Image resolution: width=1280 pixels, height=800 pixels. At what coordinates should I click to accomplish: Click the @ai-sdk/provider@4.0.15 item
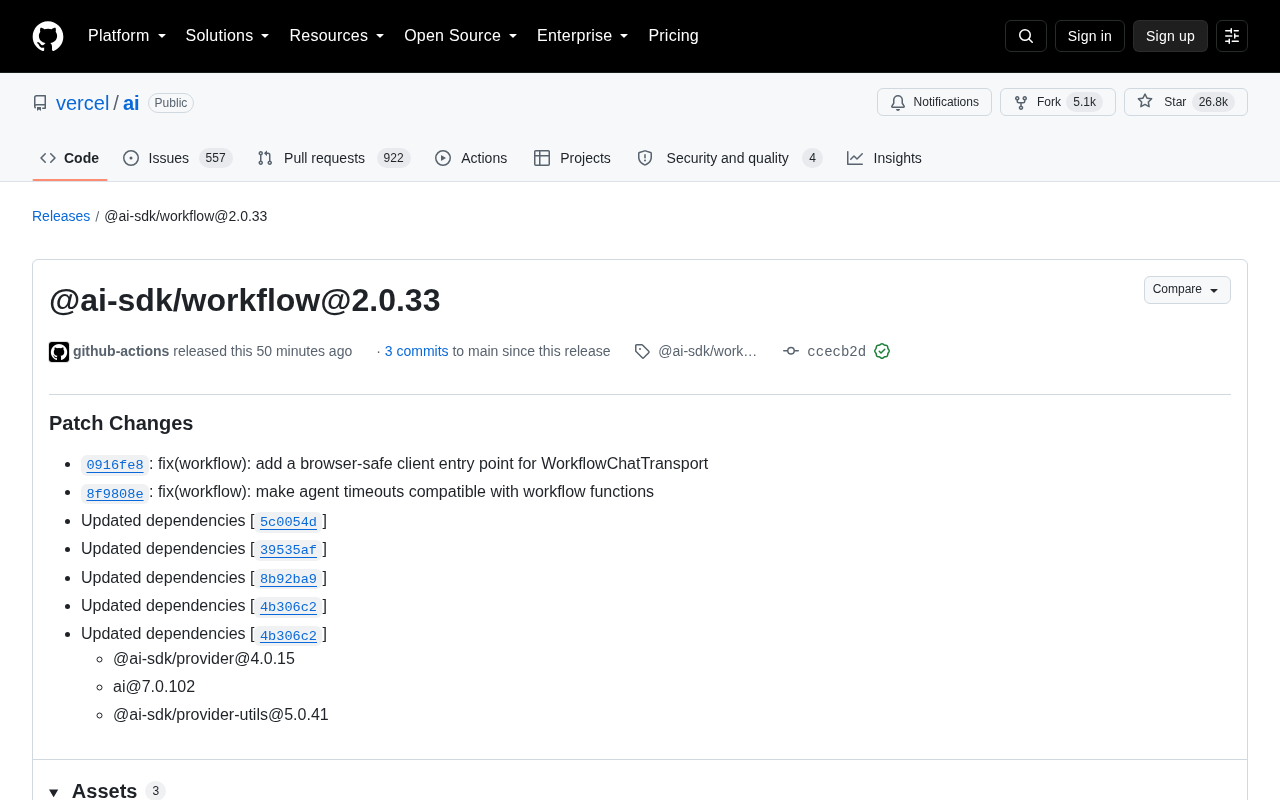click(x=204, y=658)
